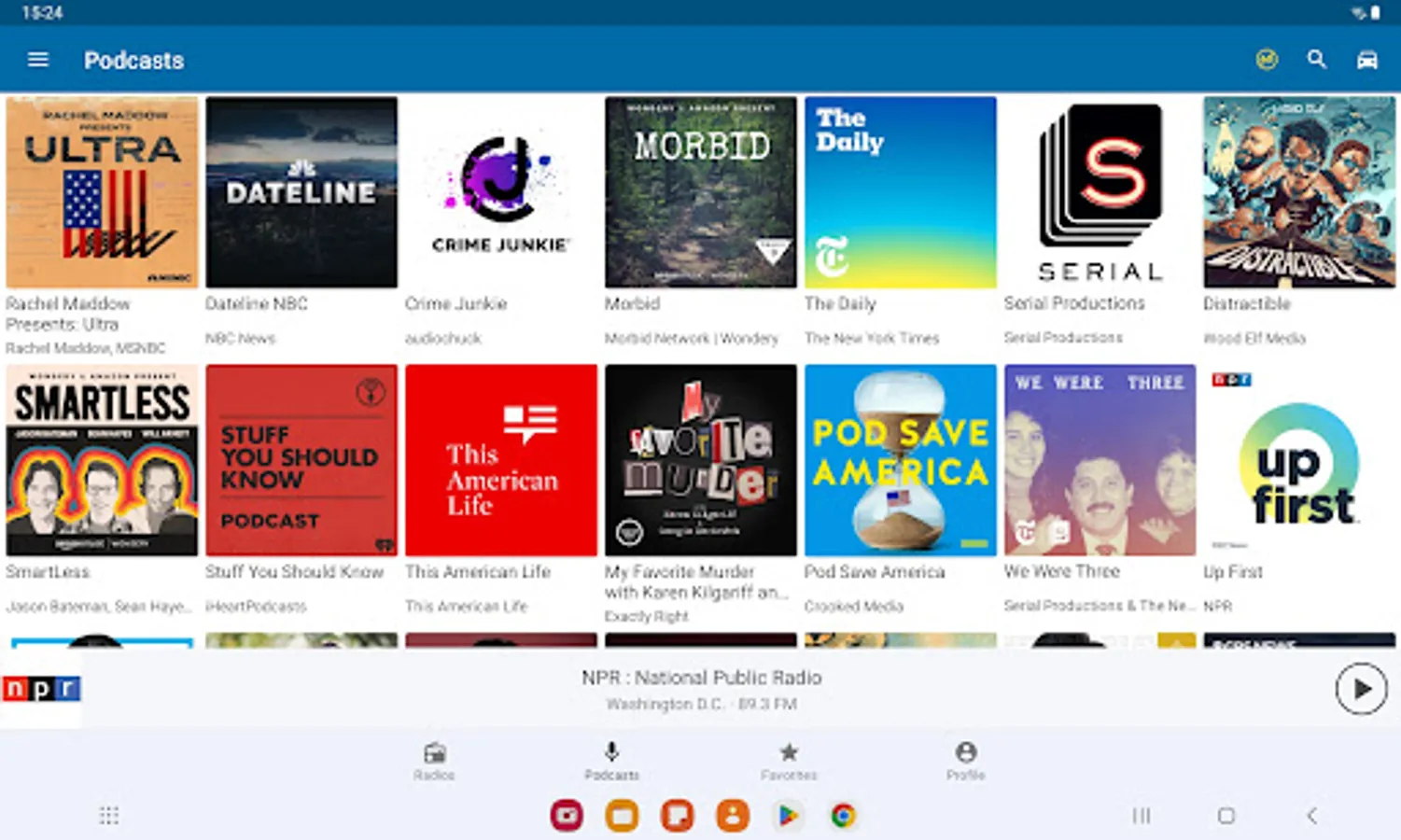
Task: Click the 'SmartLess' podcast title
Action: (x=48, y=571)
